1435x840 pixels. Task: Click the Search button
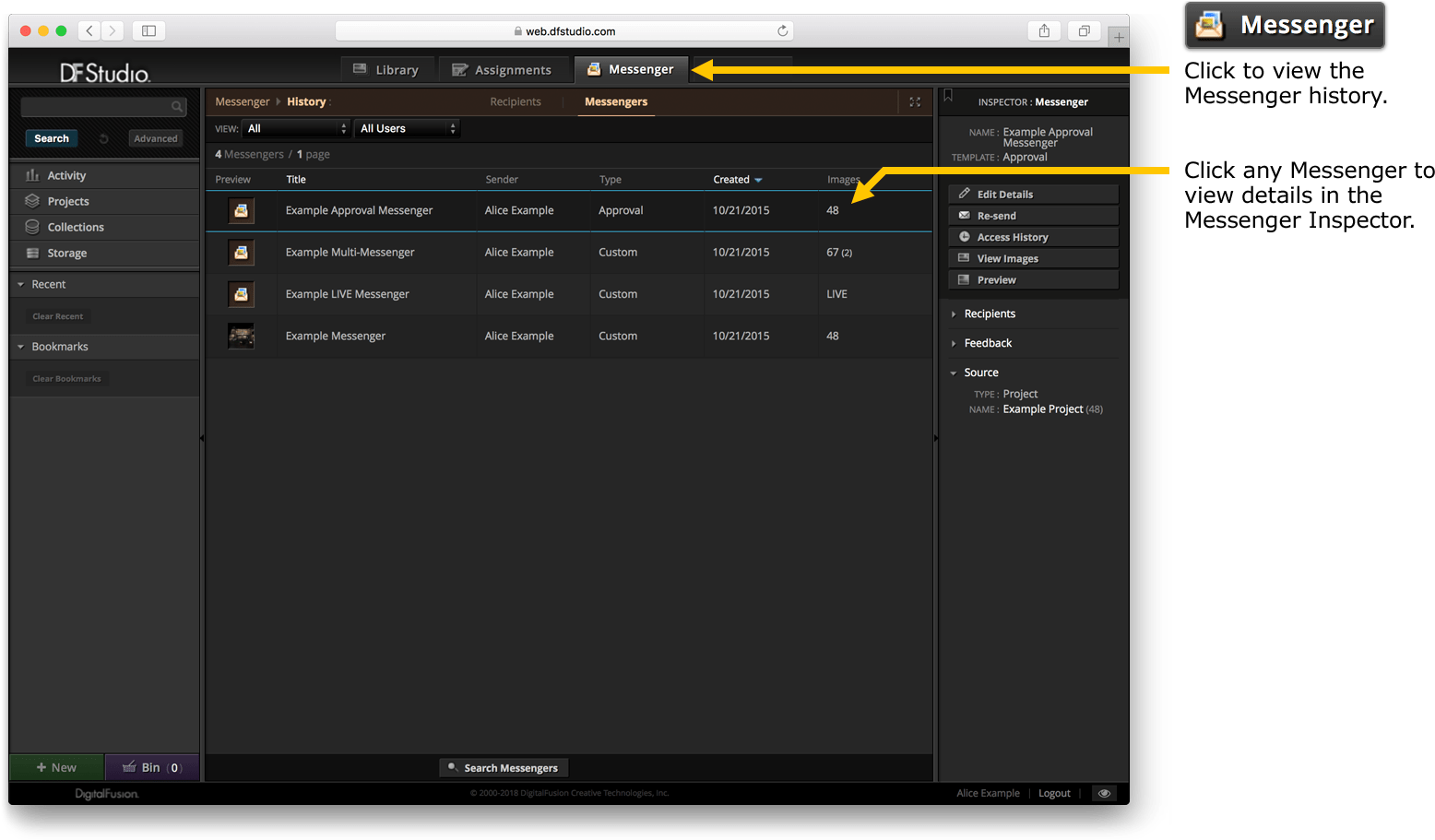click(x=52, y=138)
